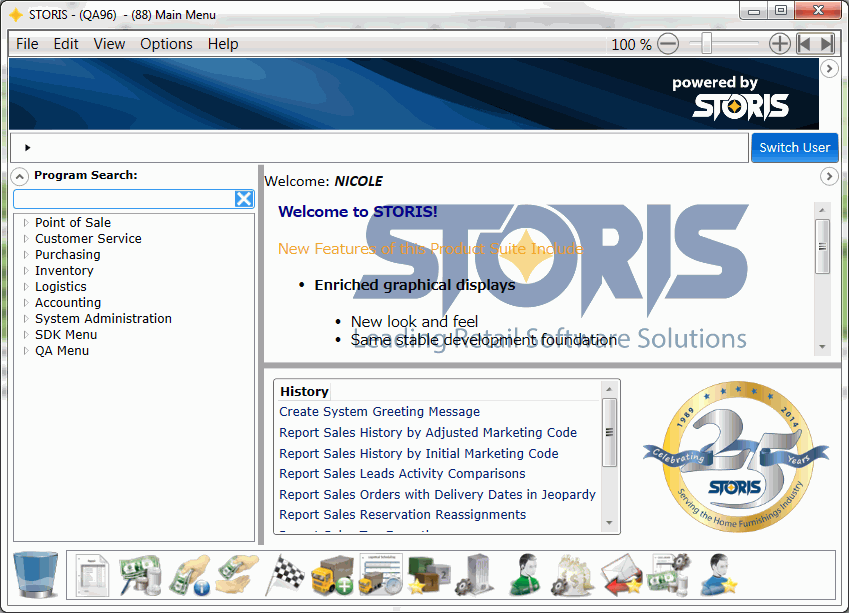Image resolution: width=849 pixels, height=613 pixels.
Task: Click the checkered flag shortcut icon
Action: click(x=286, y=575)
